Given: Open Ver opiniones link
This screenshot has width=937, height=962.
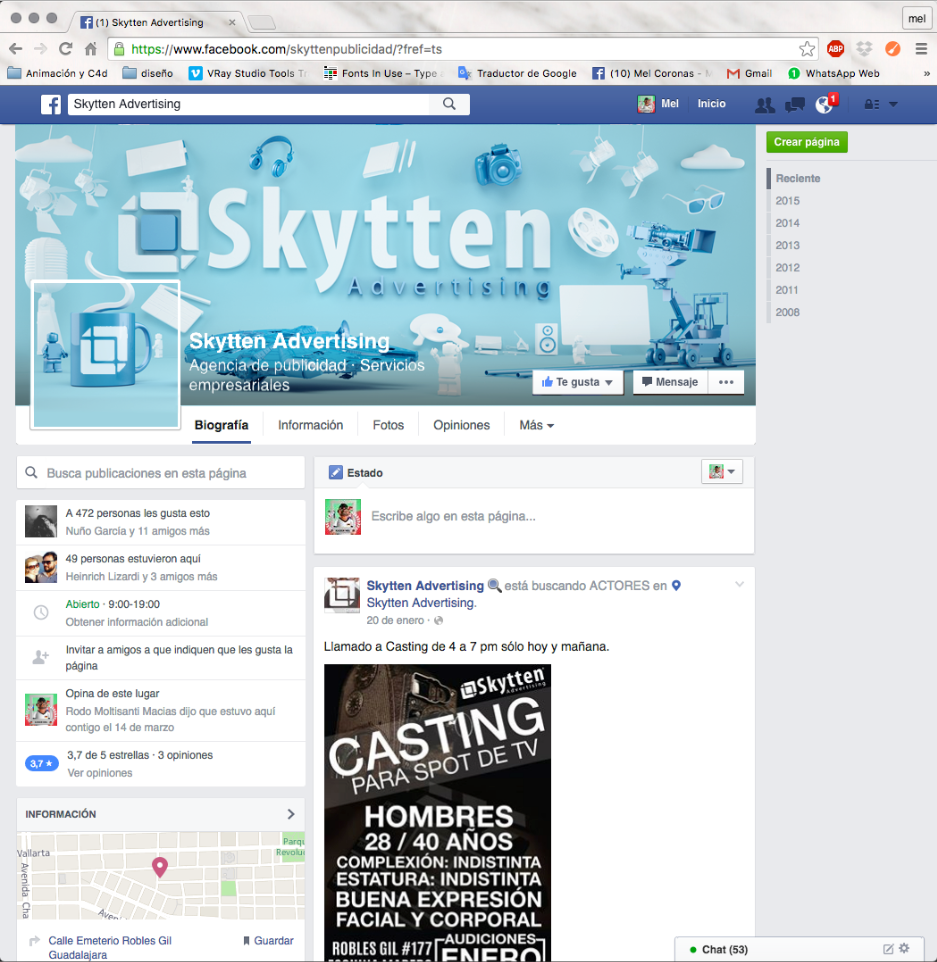Looking at the screenshot, I should point(100,773).
